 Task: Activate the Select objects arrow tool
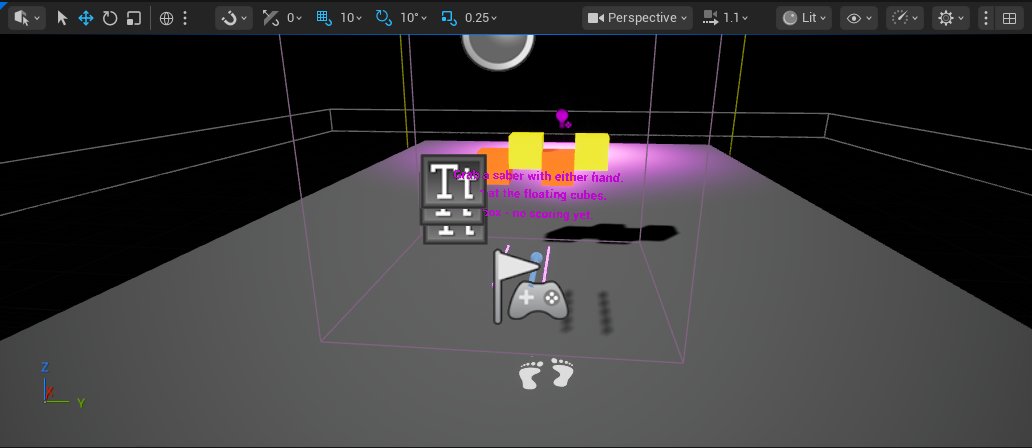click(x=63, y=18)
